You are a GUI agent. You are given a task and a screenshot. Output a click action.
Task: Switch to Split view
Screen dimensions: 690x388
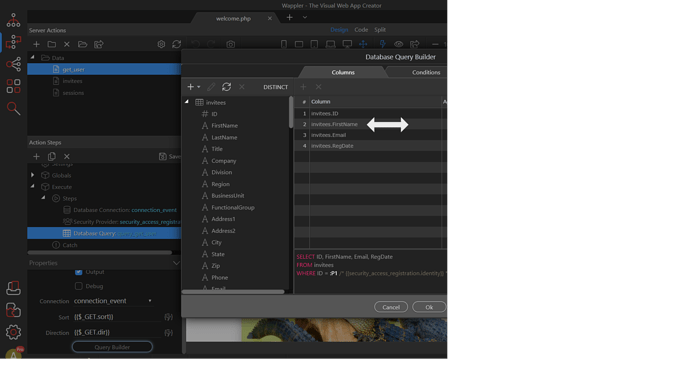pos(380,29)
